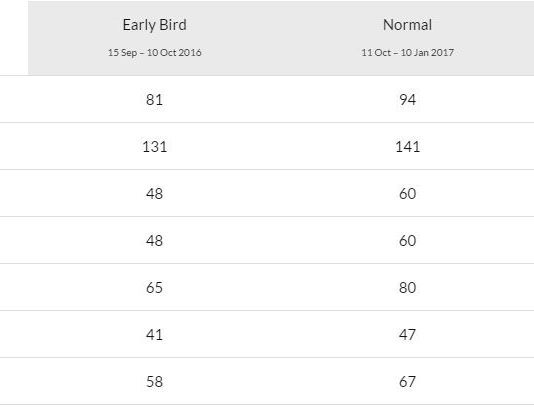Image resolution: width=534 pixels, height=407 pixels.
Task: Select the Normal value 47
Action: pyautogui.click(x=407, y=335)
